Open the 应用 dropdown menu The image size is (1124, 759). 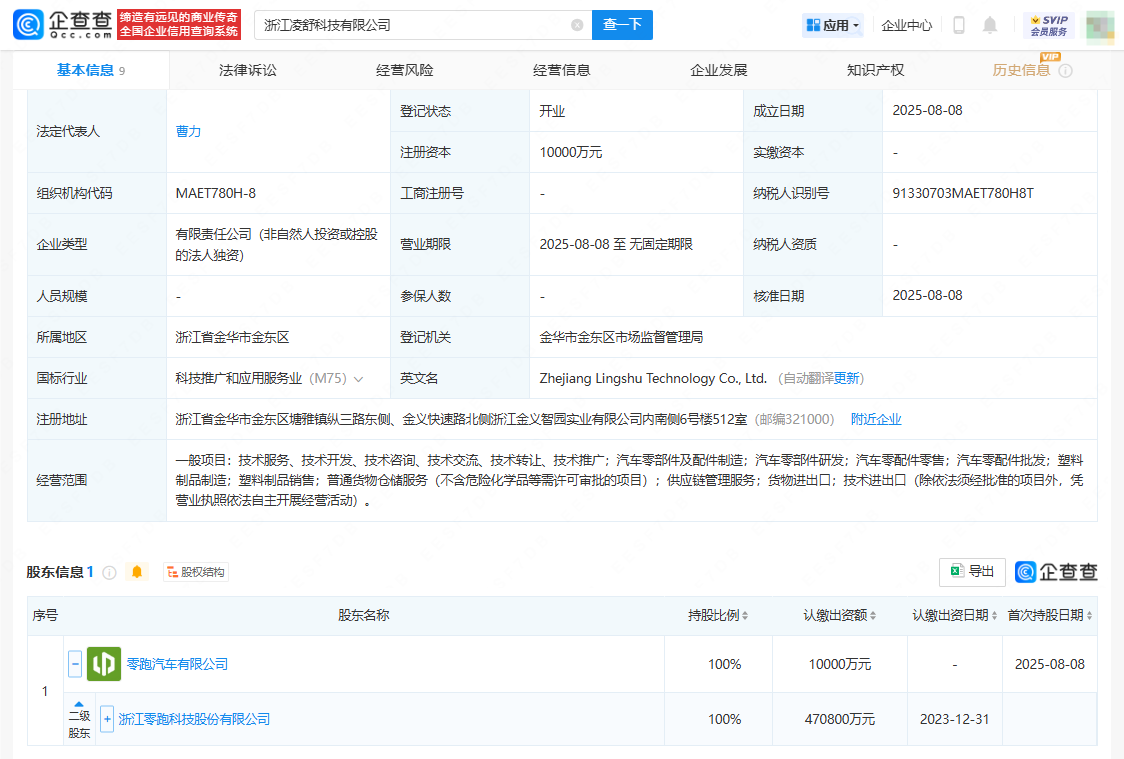832,25
